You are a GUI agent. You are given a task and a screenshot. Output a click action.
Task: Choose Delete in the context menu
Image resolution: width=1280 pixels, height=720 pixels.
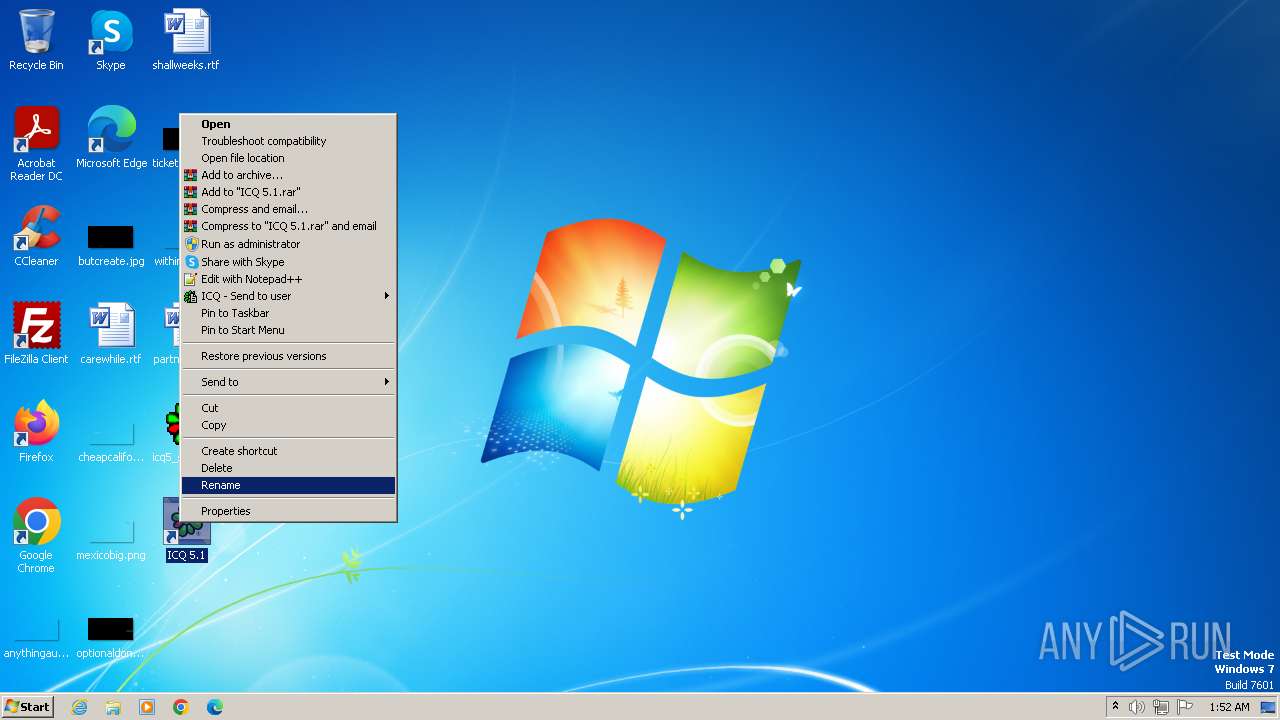(x=288, y=468)
